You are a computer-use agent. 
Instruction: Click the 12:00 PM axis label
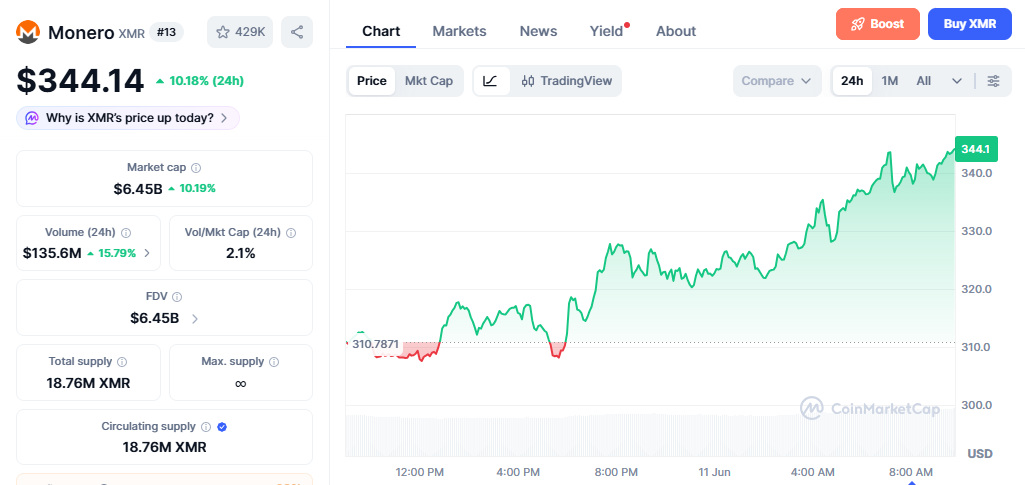point(420,472)
